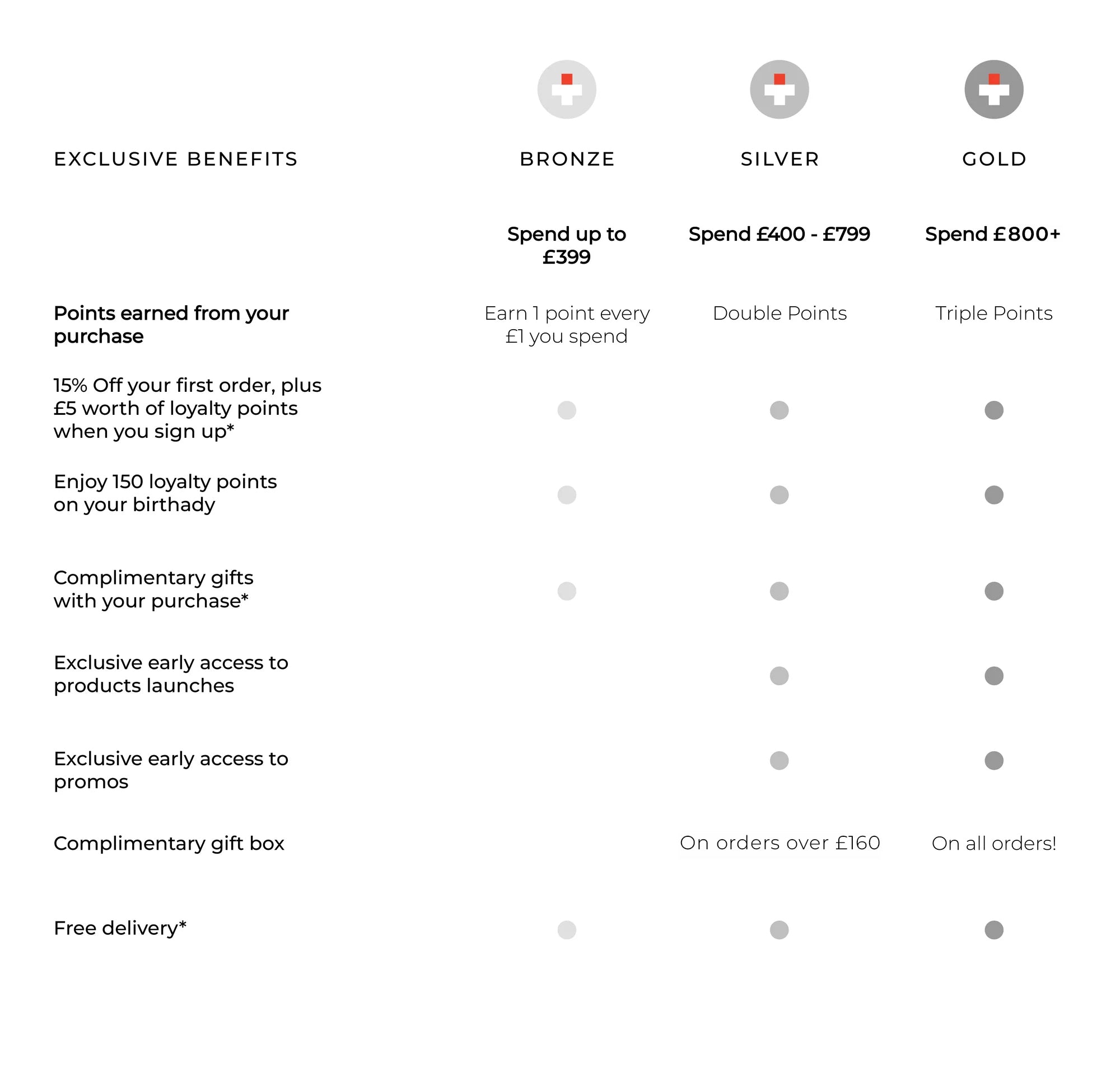Click 'On all orders!' gift box text
Viewport: 1120px width, 1067px height.
[993, 844]
